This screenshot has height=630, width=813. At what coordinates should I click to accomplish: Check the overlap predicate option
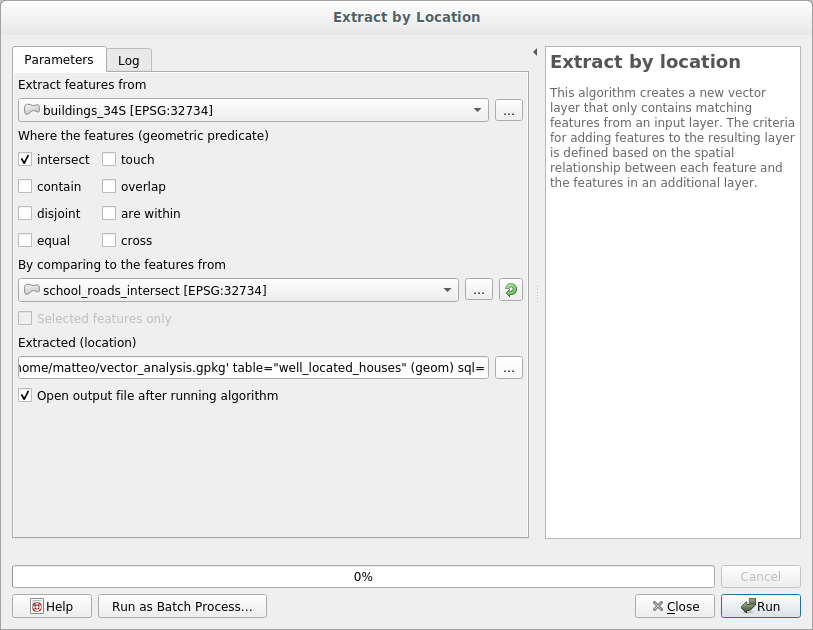pos(109,187)
